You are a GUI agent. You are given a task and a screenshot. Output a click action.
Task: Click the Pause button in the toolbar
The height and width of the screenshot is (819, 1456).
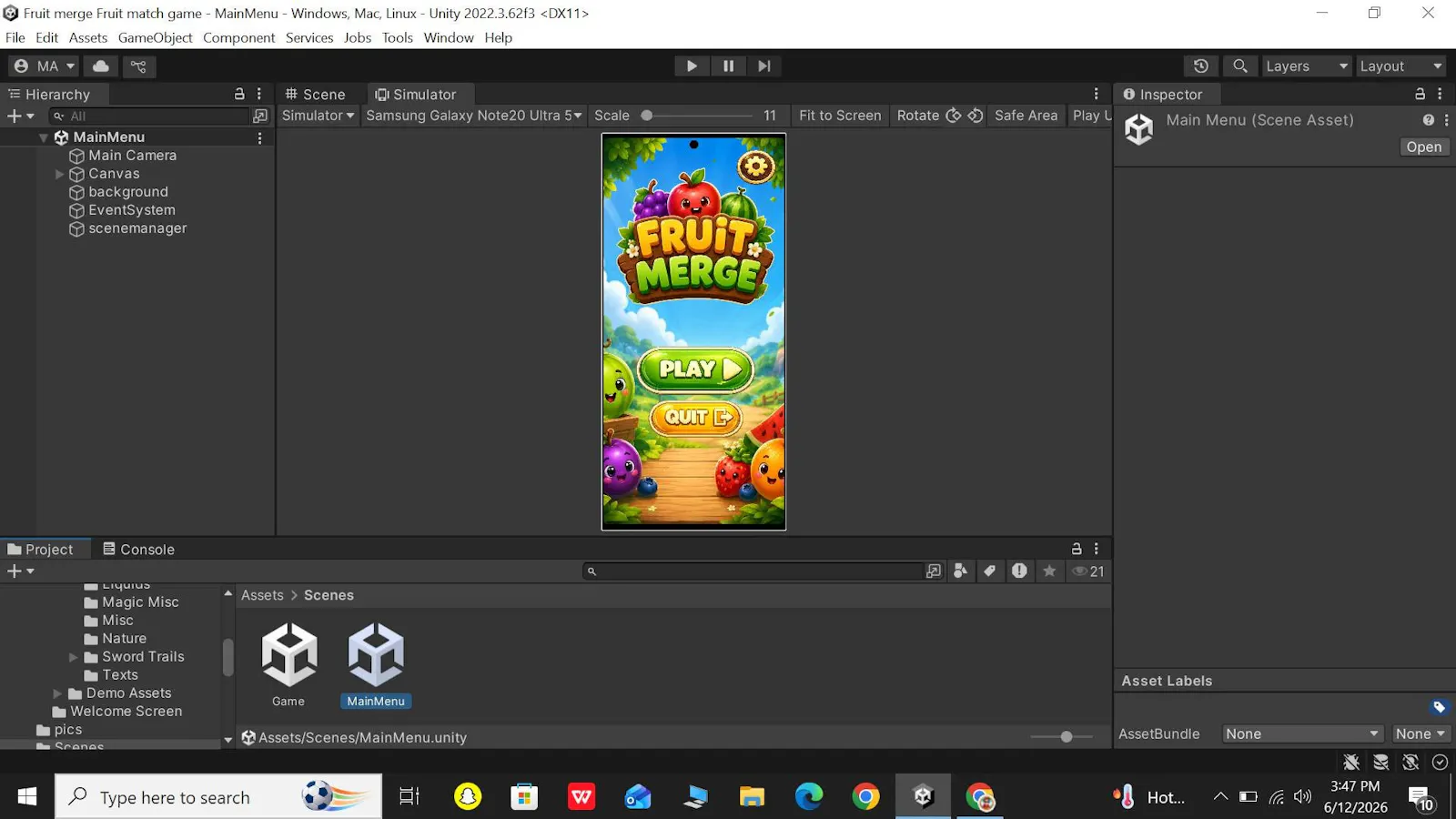728,66
